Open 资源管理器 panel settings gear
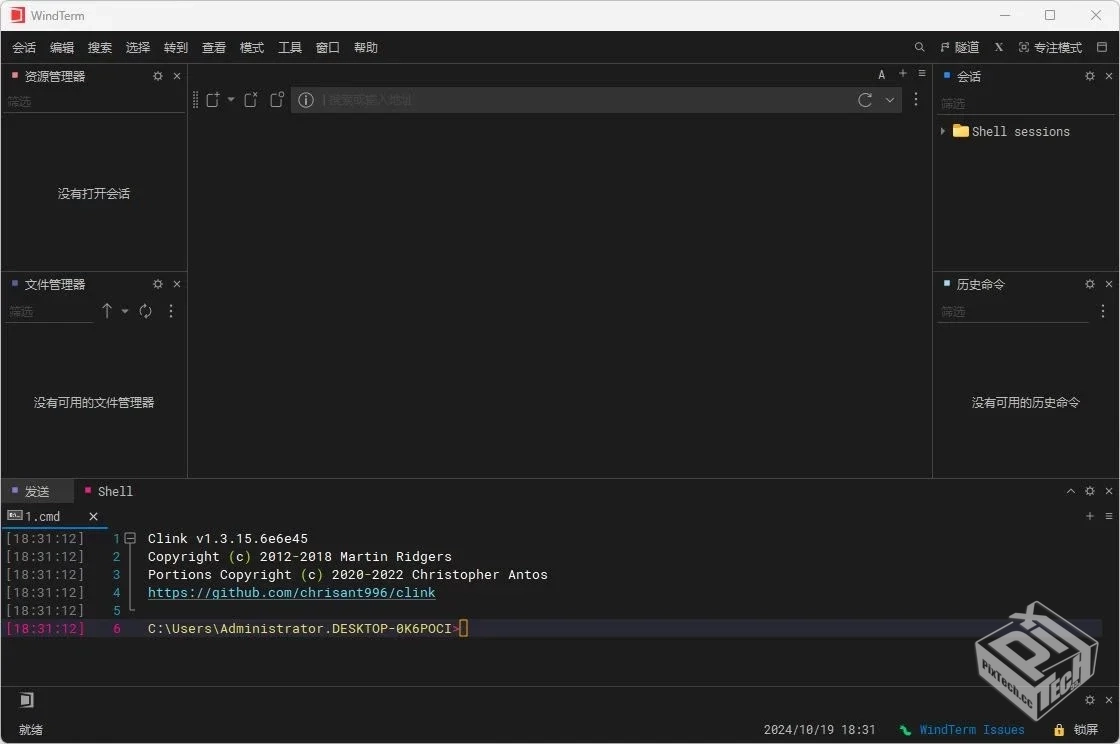1120x744 pixels. coord(157,75)
